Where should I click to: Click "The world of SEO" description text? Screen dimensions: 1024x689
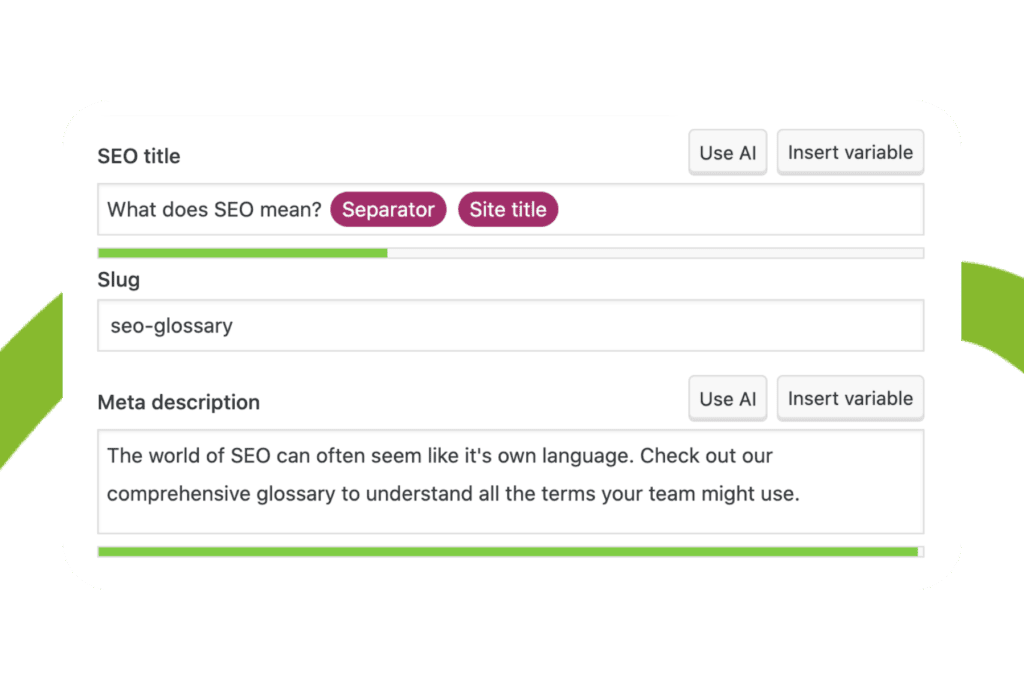click(x=189, y=456)
